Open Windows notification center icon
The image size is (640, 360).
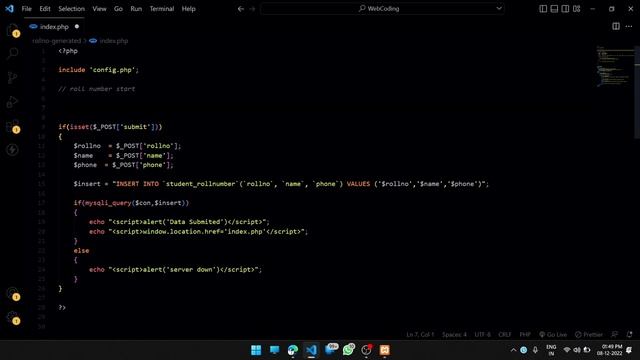(x=629, y=350)
